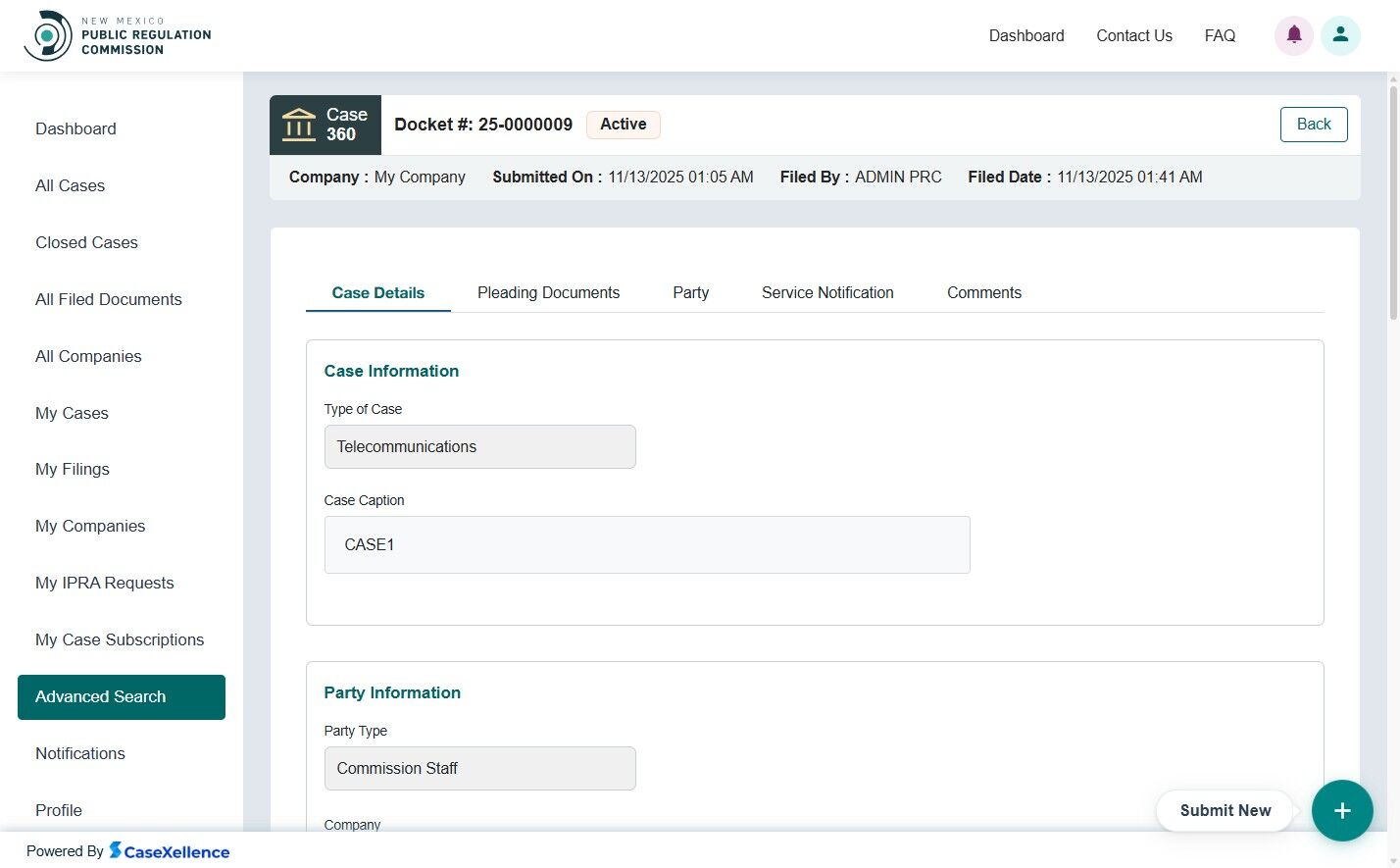
Task: Open the Dashboard link in header
Action: point(1026,35)
